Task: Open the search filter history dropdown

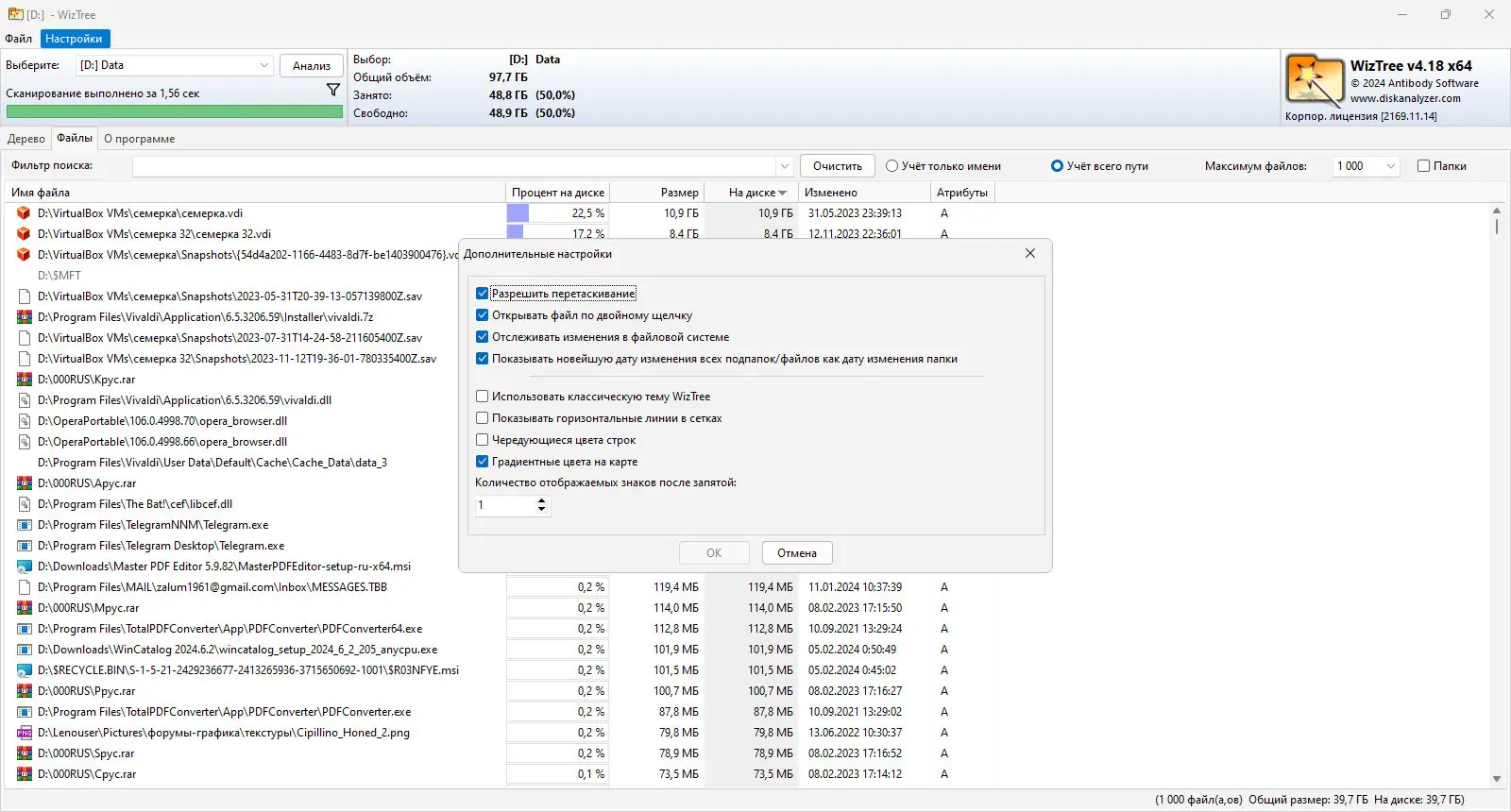Action: 784,166
